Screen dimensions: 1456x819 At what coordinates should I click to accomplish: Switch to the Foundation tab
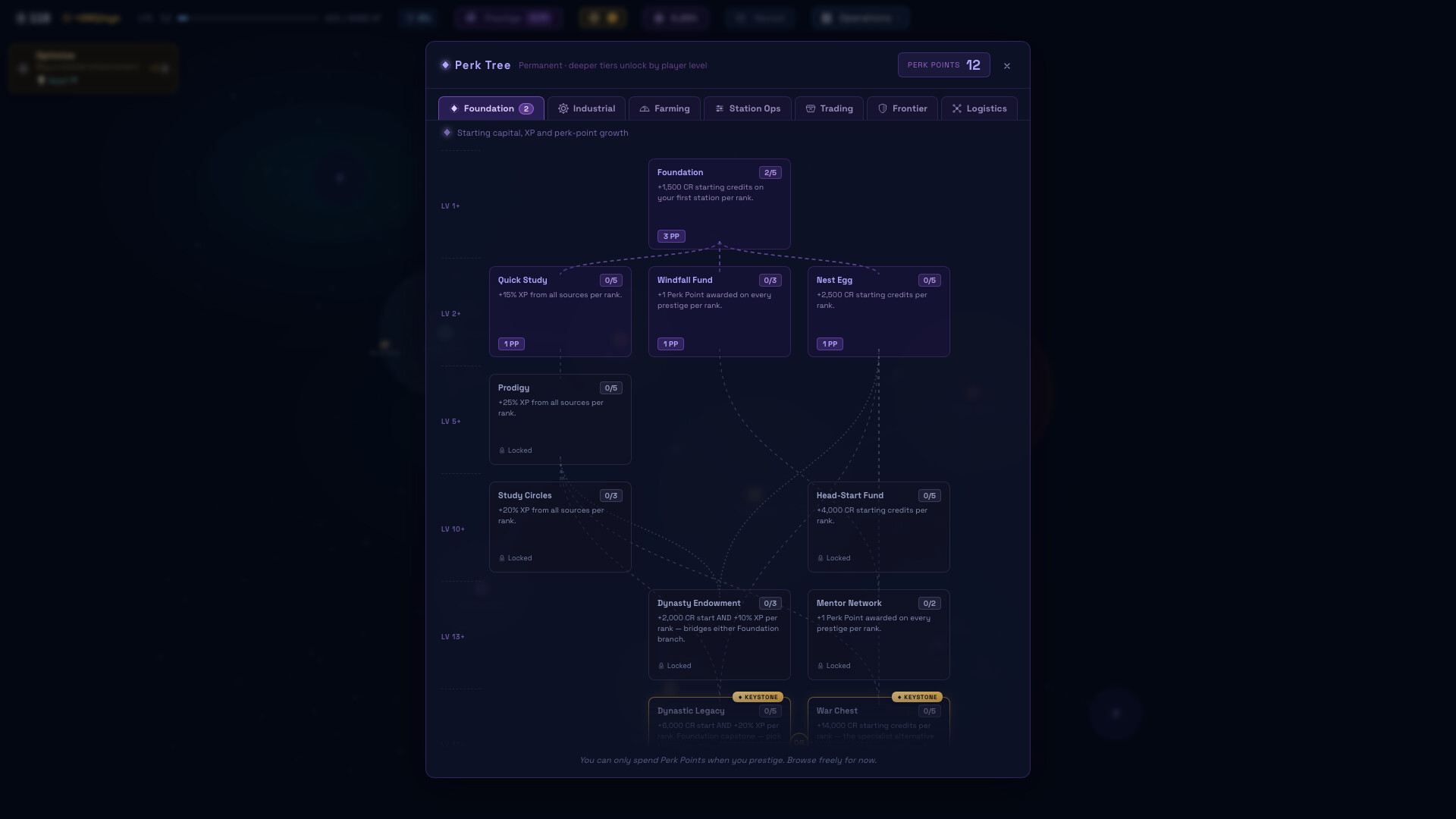pyautogui.click(x=491, y=108)
